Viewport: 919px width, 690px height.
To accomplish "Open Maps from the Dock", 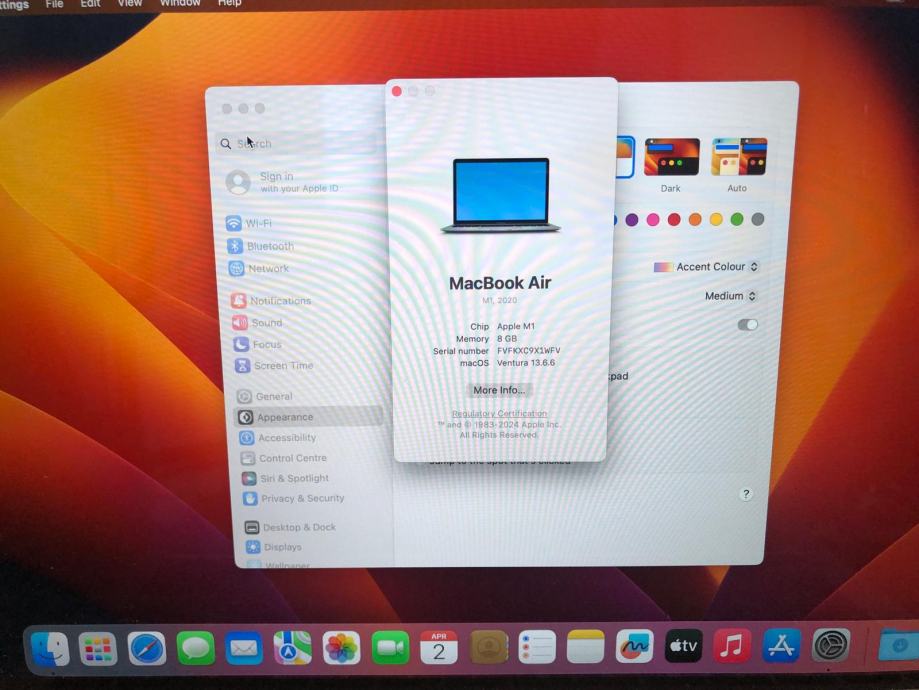I will (292, 647).
